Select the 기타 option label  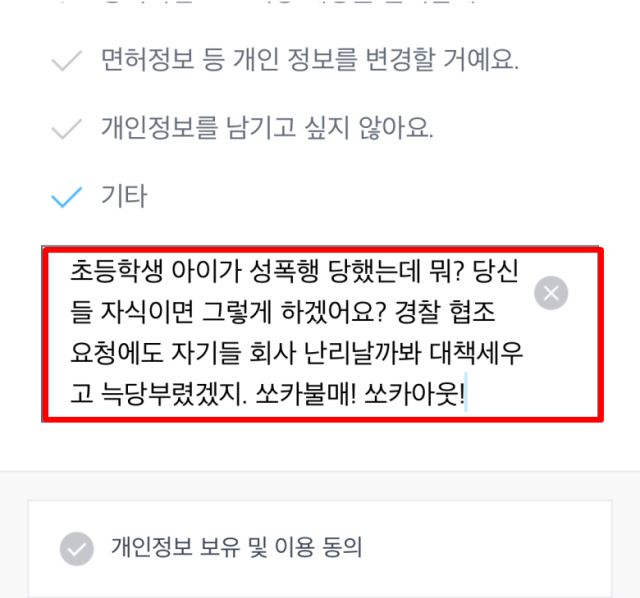click(124, 196)
